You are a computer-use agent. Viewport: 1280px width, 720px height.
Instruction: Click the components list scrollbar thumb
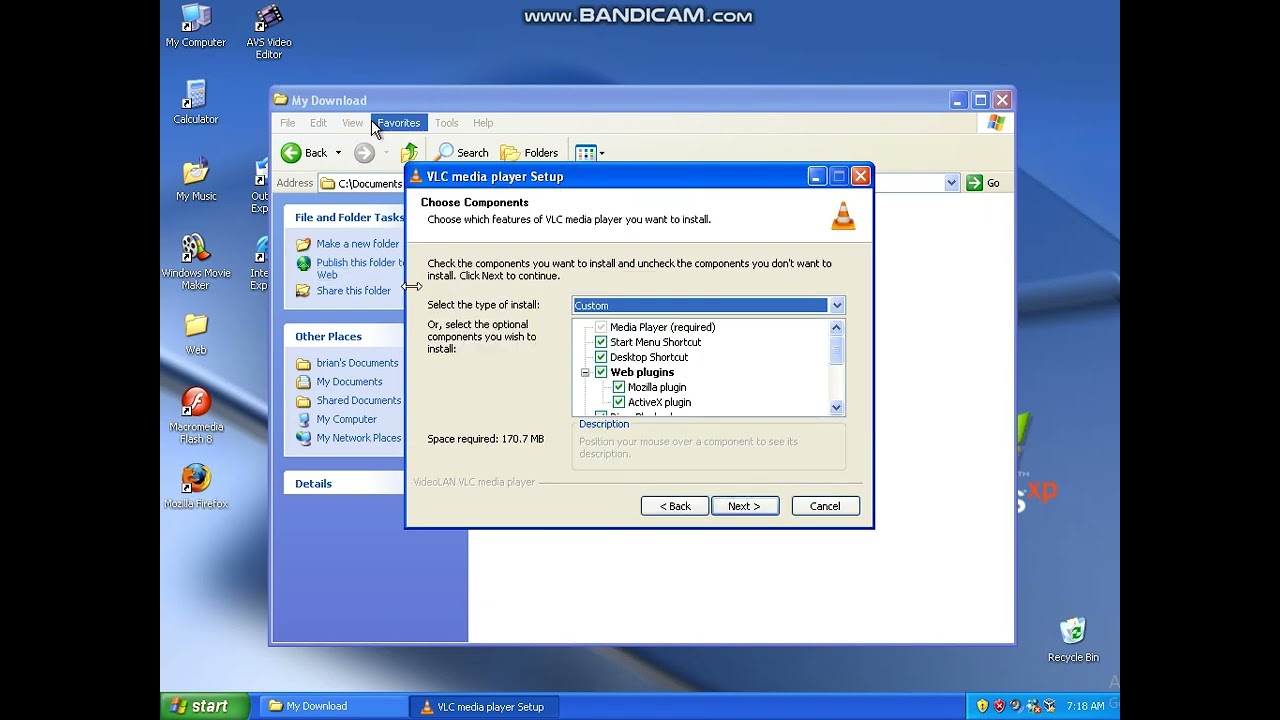pos(837,349)
